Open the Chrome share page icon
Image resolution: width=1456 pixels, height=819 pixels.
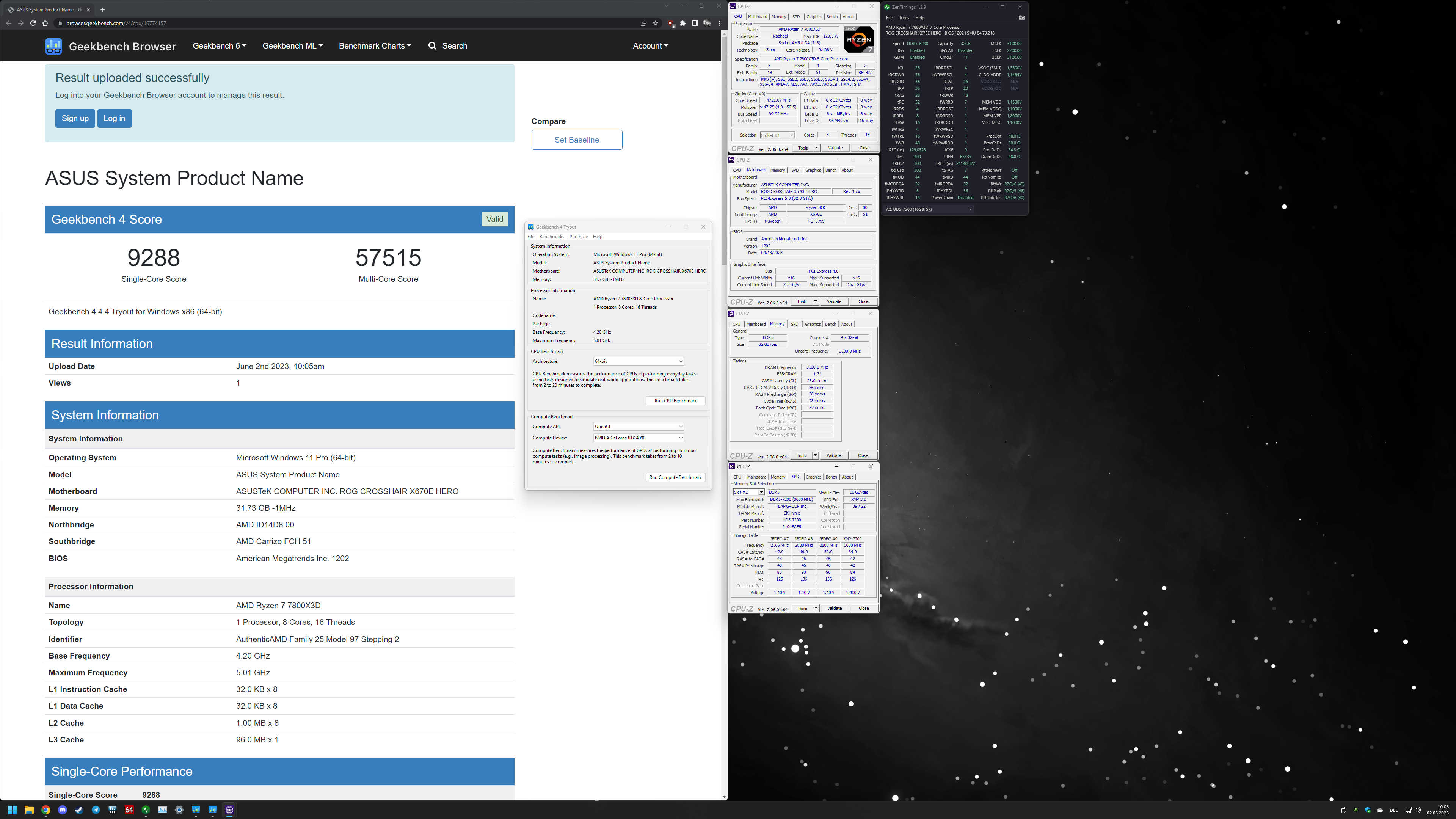click(643, 23)
